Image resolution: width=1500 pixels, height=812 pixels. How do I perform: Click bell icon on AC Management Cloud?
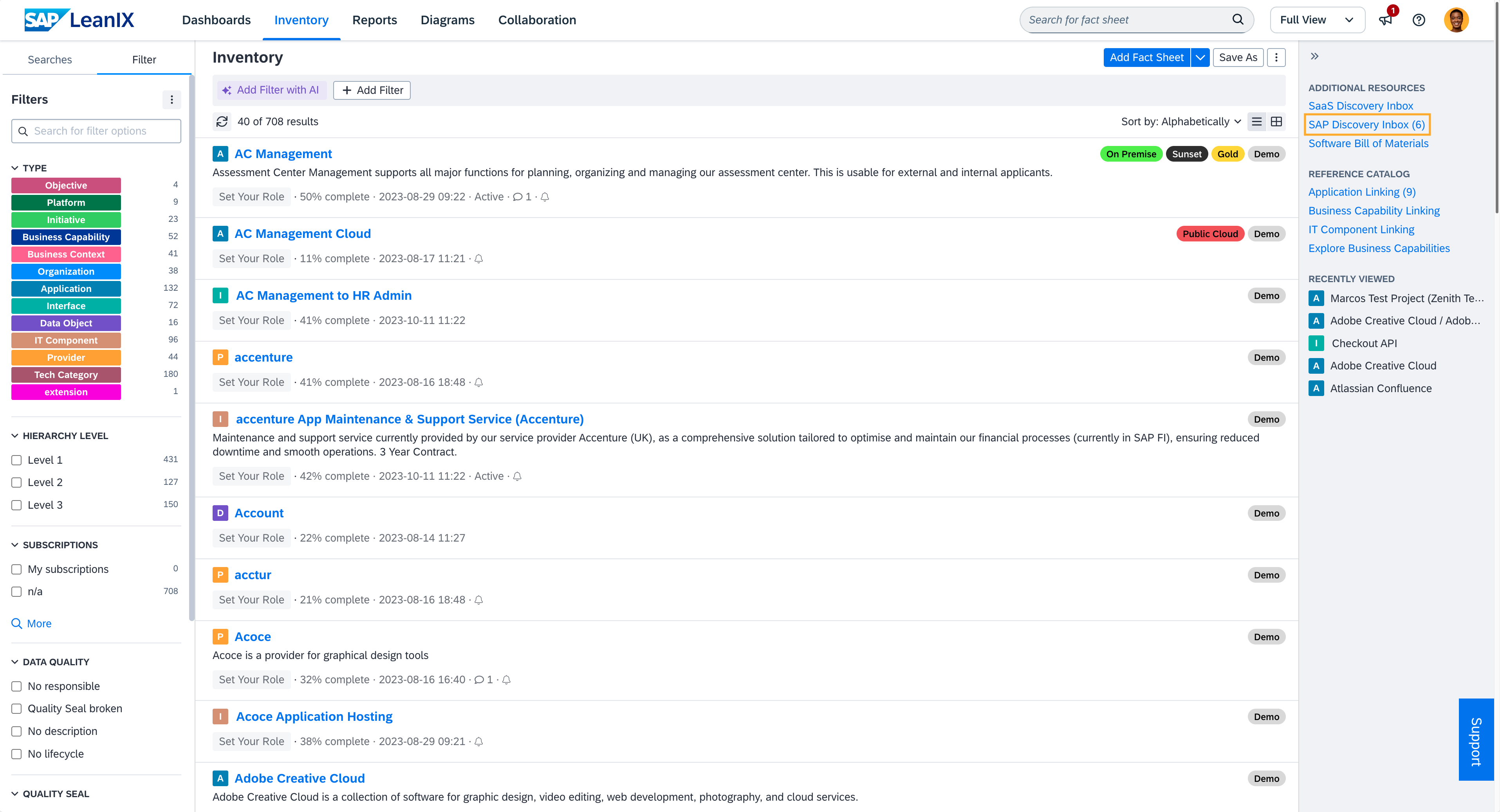[478, 259]
